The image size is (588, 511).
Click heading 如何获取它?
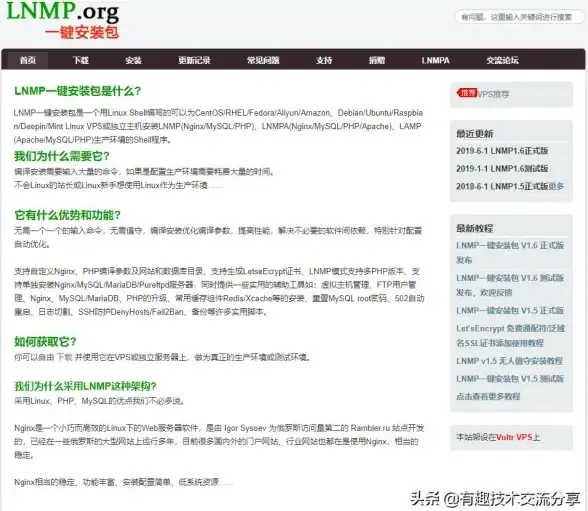[45, 342]
